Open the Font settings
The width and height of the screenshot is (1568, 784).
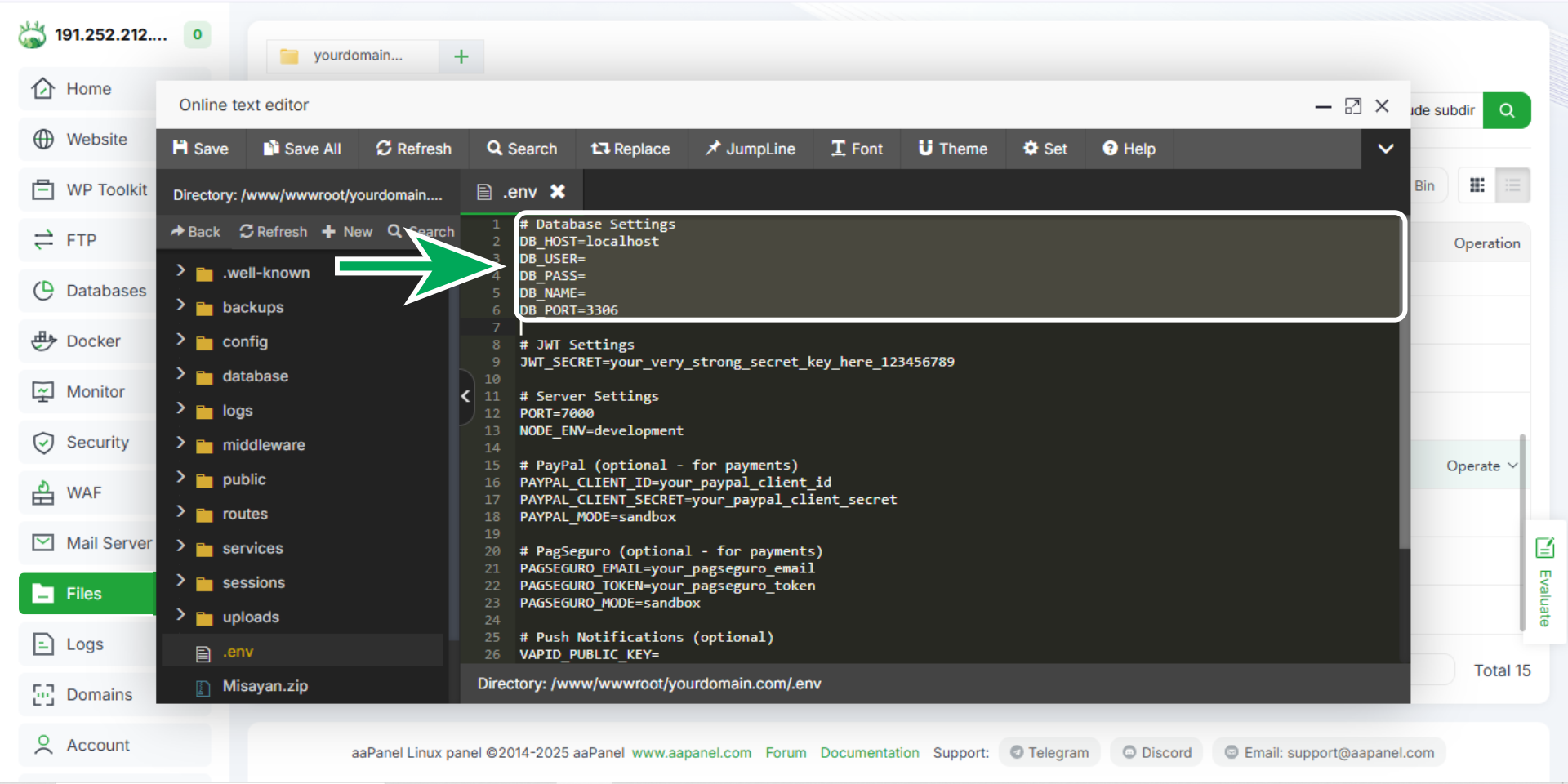point(857,149)
